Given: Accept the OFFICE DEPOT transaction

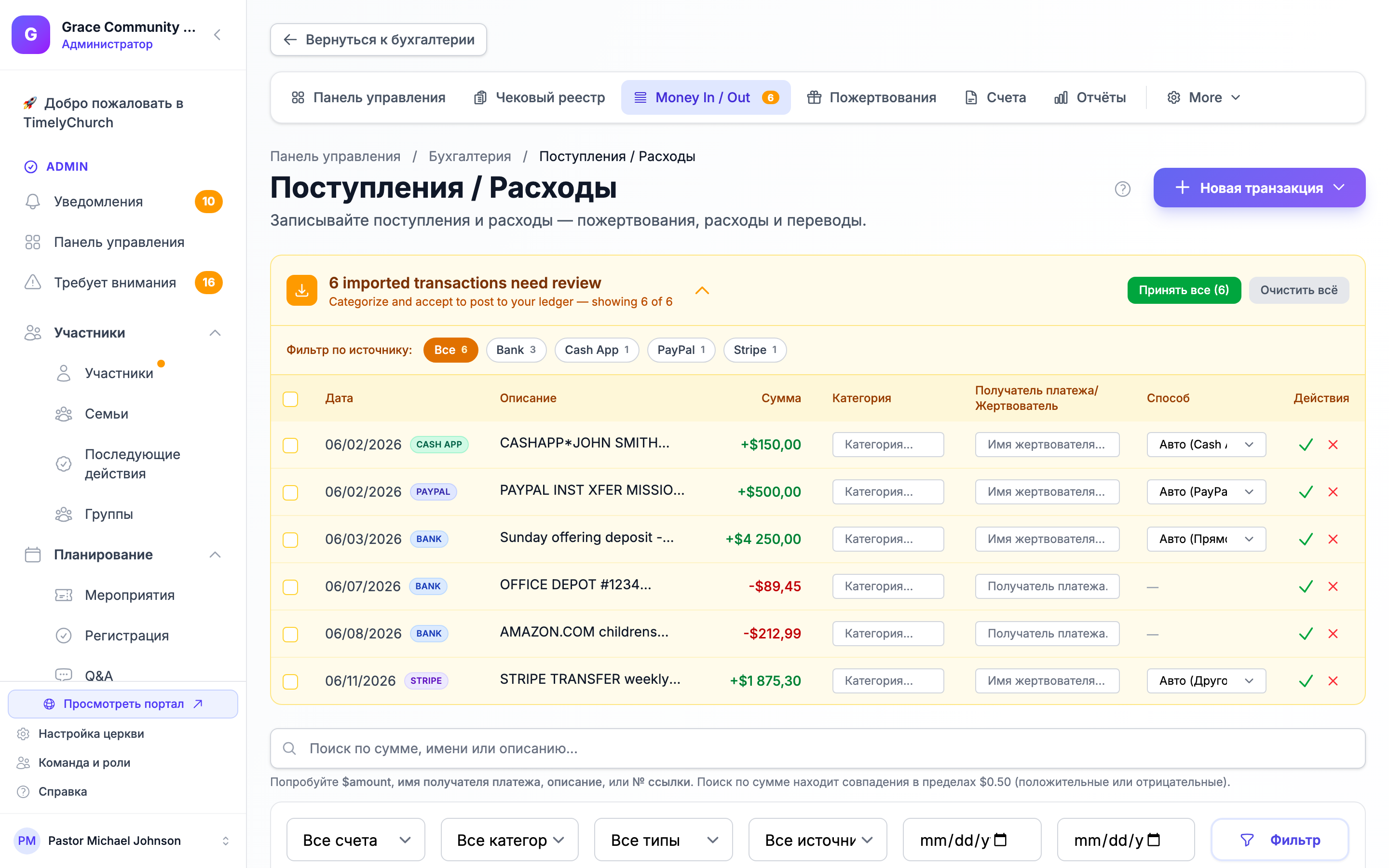Looking at the screenshot, I should [x=1306, y=586].
